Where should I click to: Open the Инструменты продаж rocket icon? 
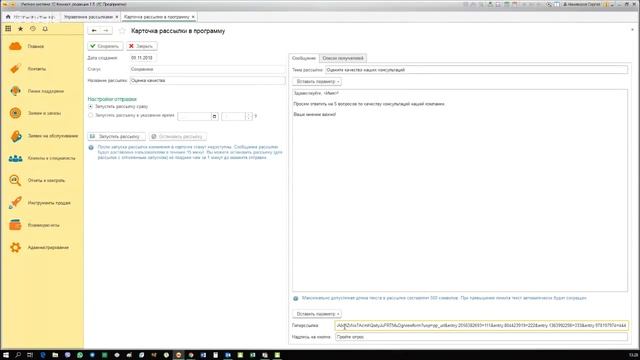tap(16, 202)
